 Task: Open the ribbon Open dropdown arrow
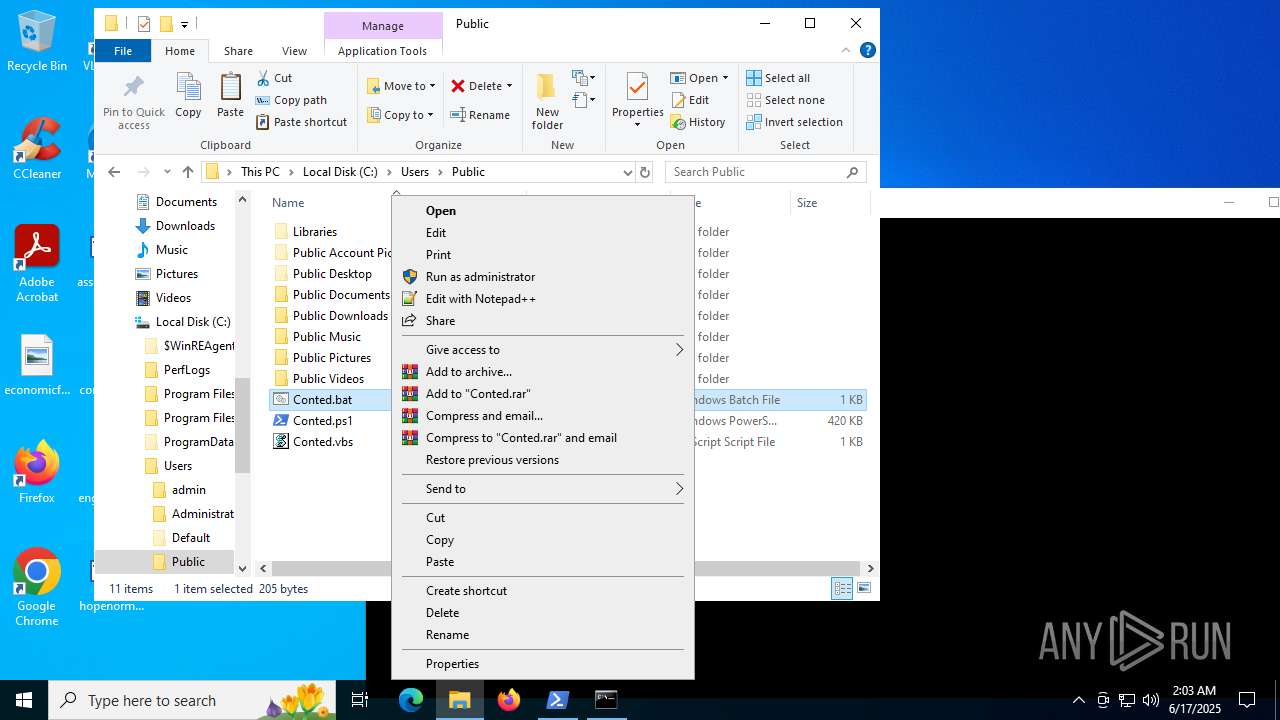click(x=725, y=78)
